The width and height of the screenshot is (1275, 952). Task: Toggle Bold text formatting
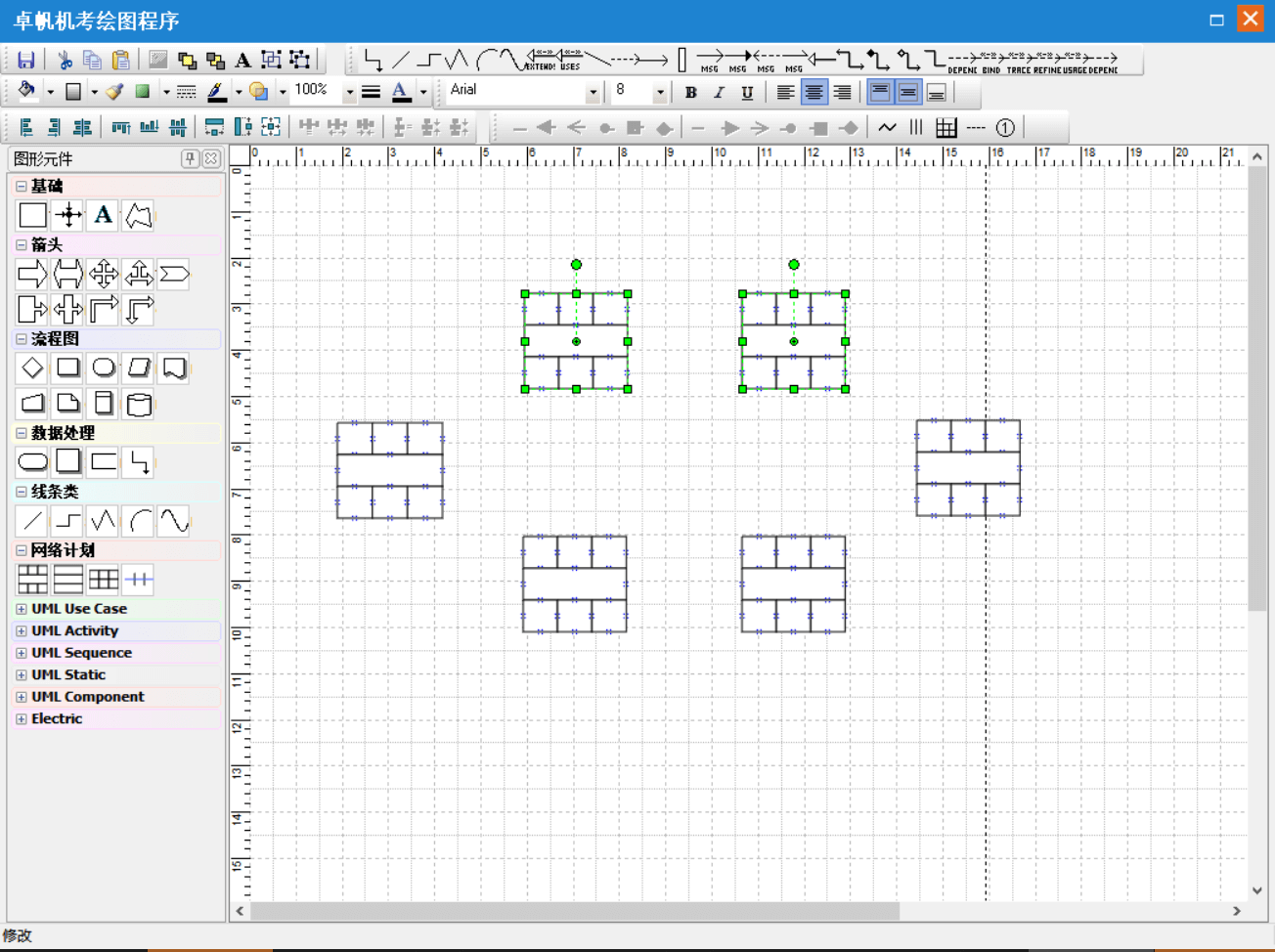[x=690, y=93]
